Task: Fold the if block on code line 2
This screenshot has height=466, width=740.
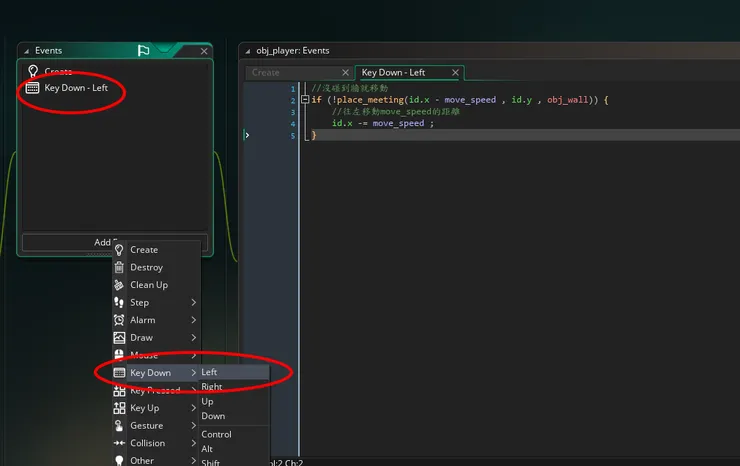Action: 305,100
